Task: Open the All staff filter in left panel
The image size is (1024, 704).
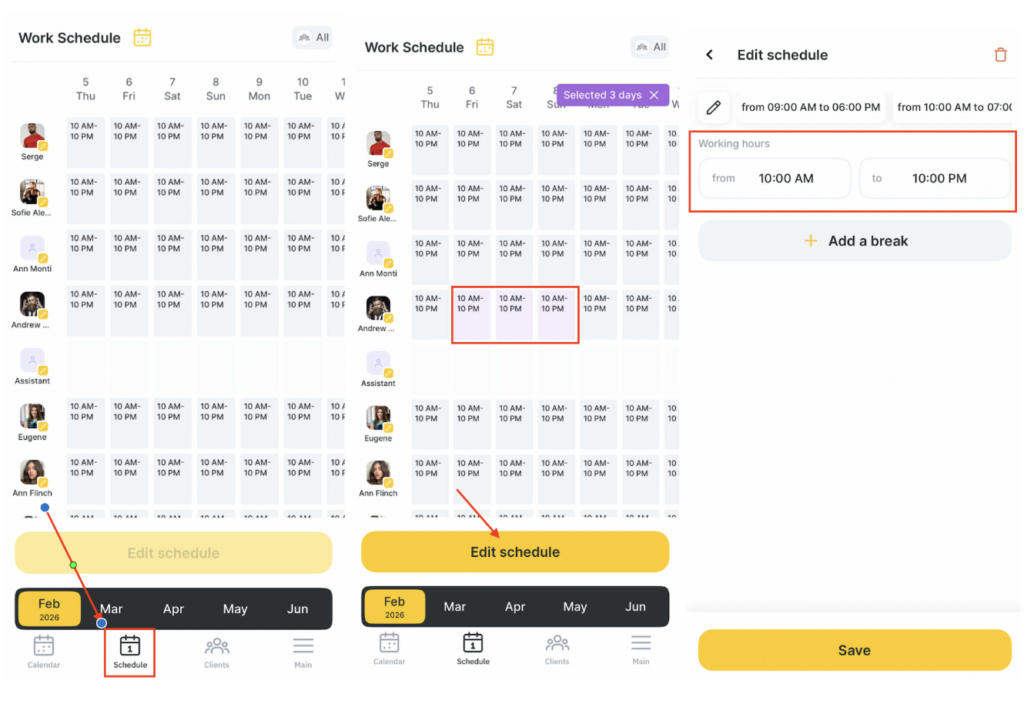Action: tap(312, 38)
